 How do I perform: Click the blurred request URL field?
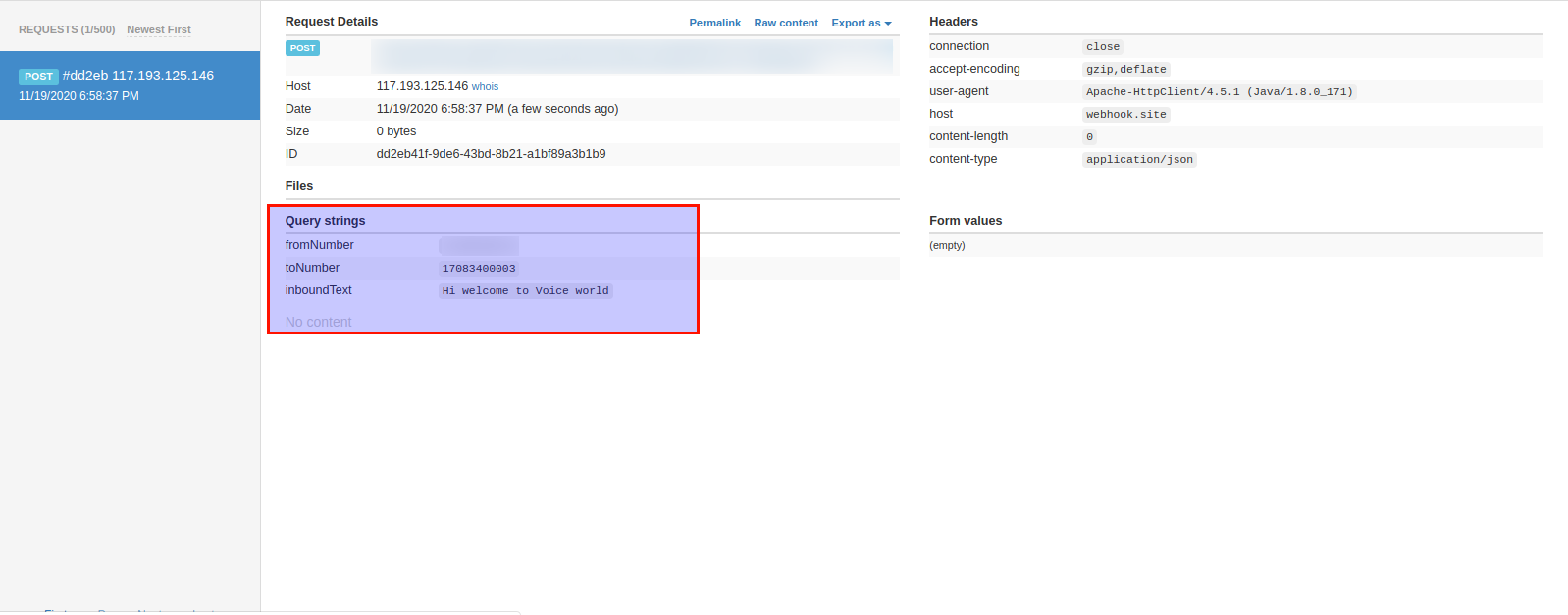(632, 56)
